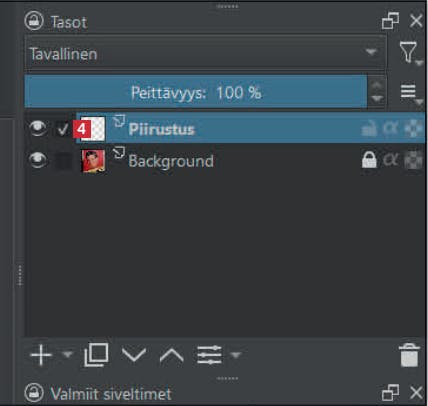Screen dimensions: 428x406
Task: Hide the Piirustus layer
Action: pyautogui.click(x=38, y=128)
